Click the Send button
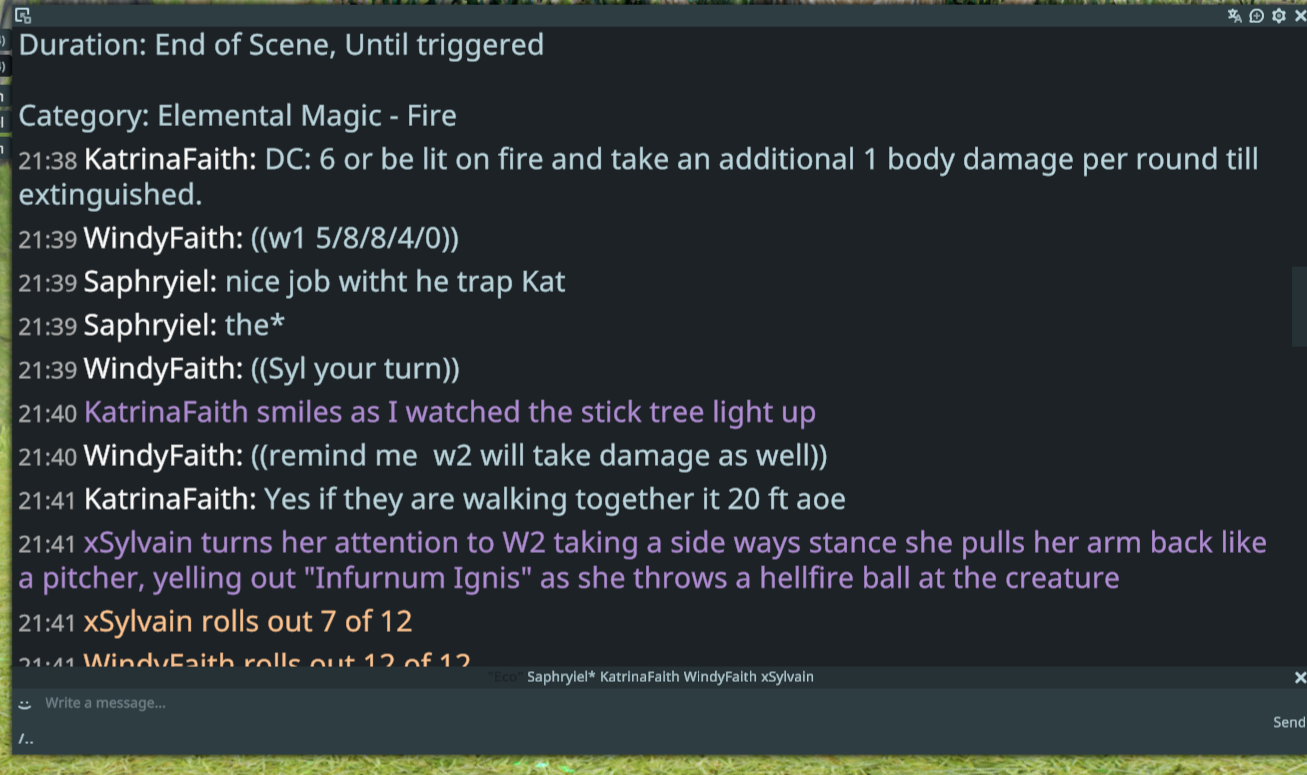Screen dimensions: 1307x775 click(x=1289, y=722)
